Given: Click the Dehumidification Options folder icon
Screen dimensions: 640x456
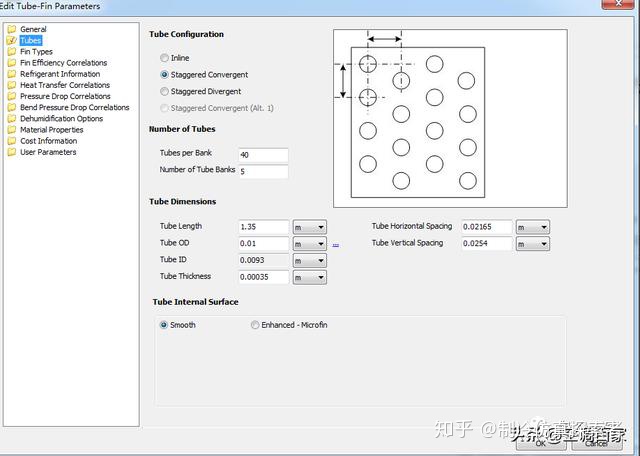Looking at the screenshot, I should point(12,118).
